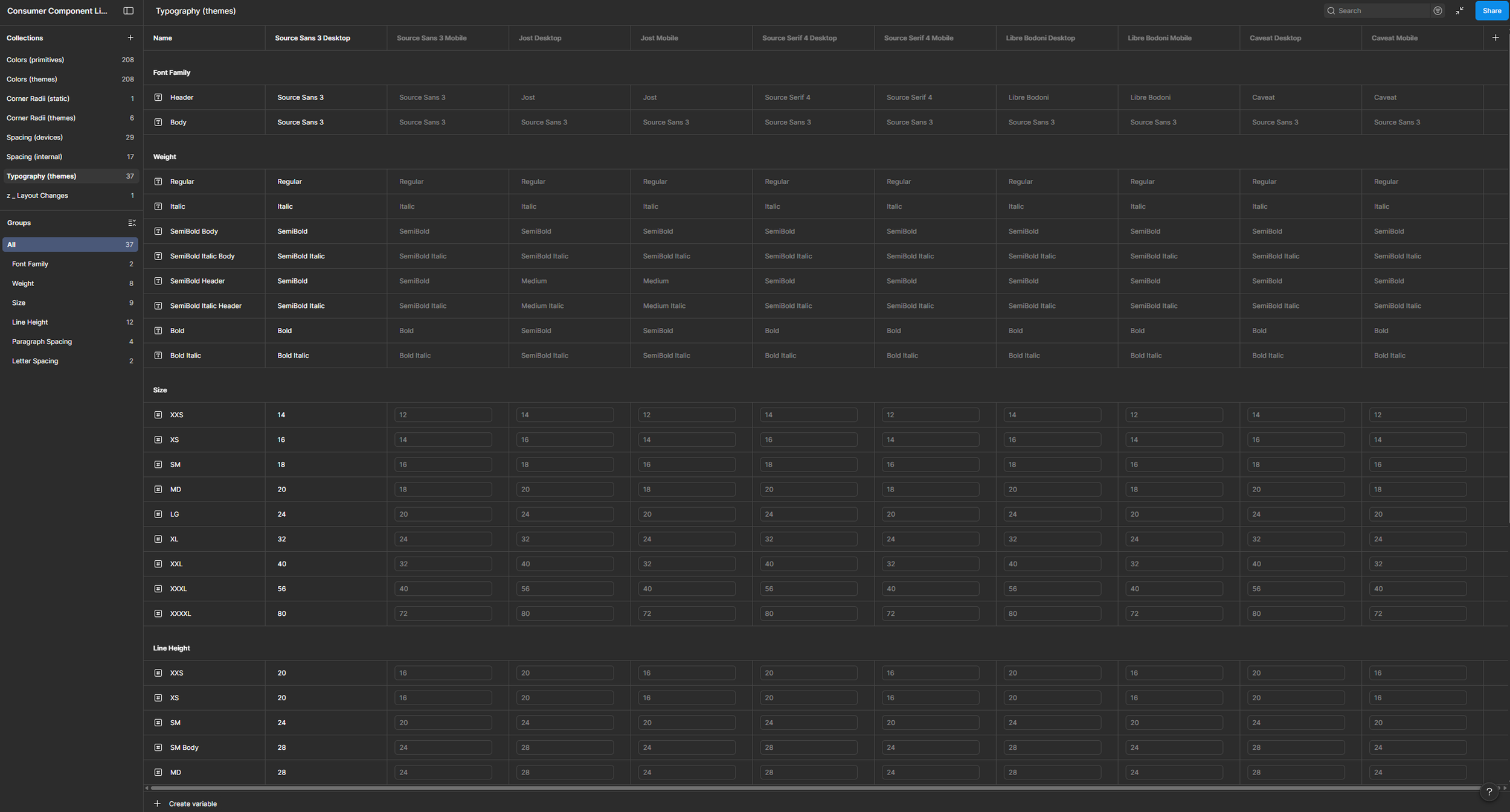Click the Search input field
Screen dimensions: 1510x812
click(1380, 11)
